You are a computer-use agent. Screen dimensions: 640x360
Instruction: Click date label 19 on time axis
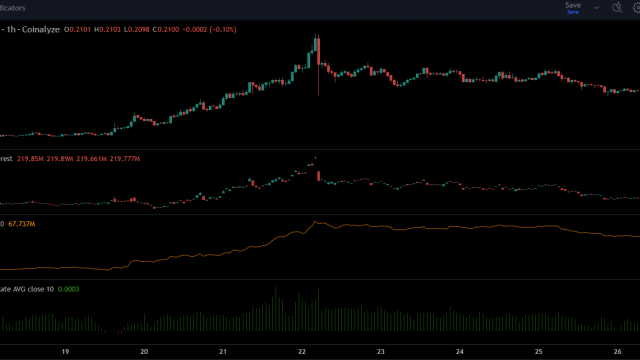click(x=65, y=351)
